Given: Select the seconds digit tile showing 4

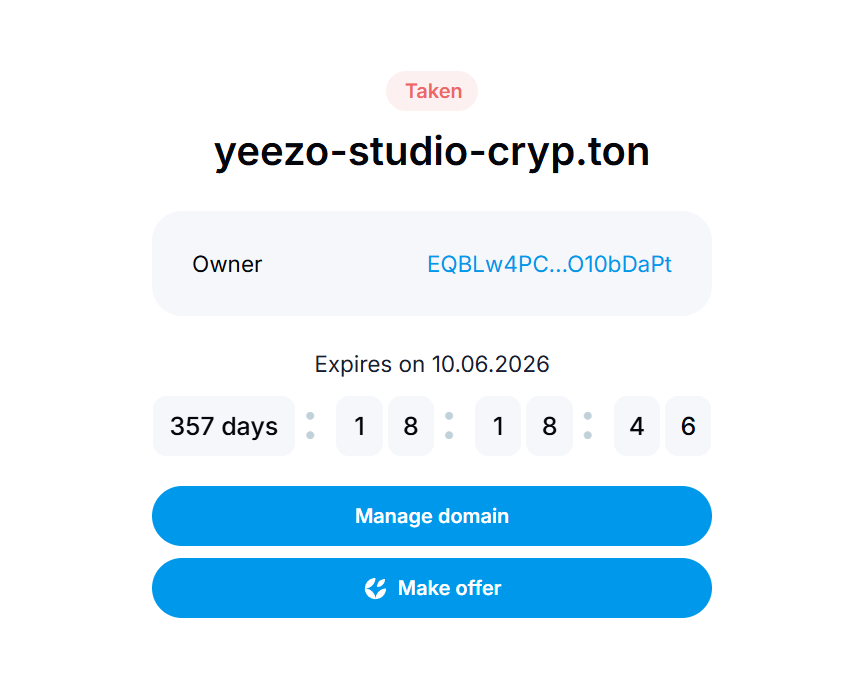Looking at the screenshot, I should coord(637,426).
